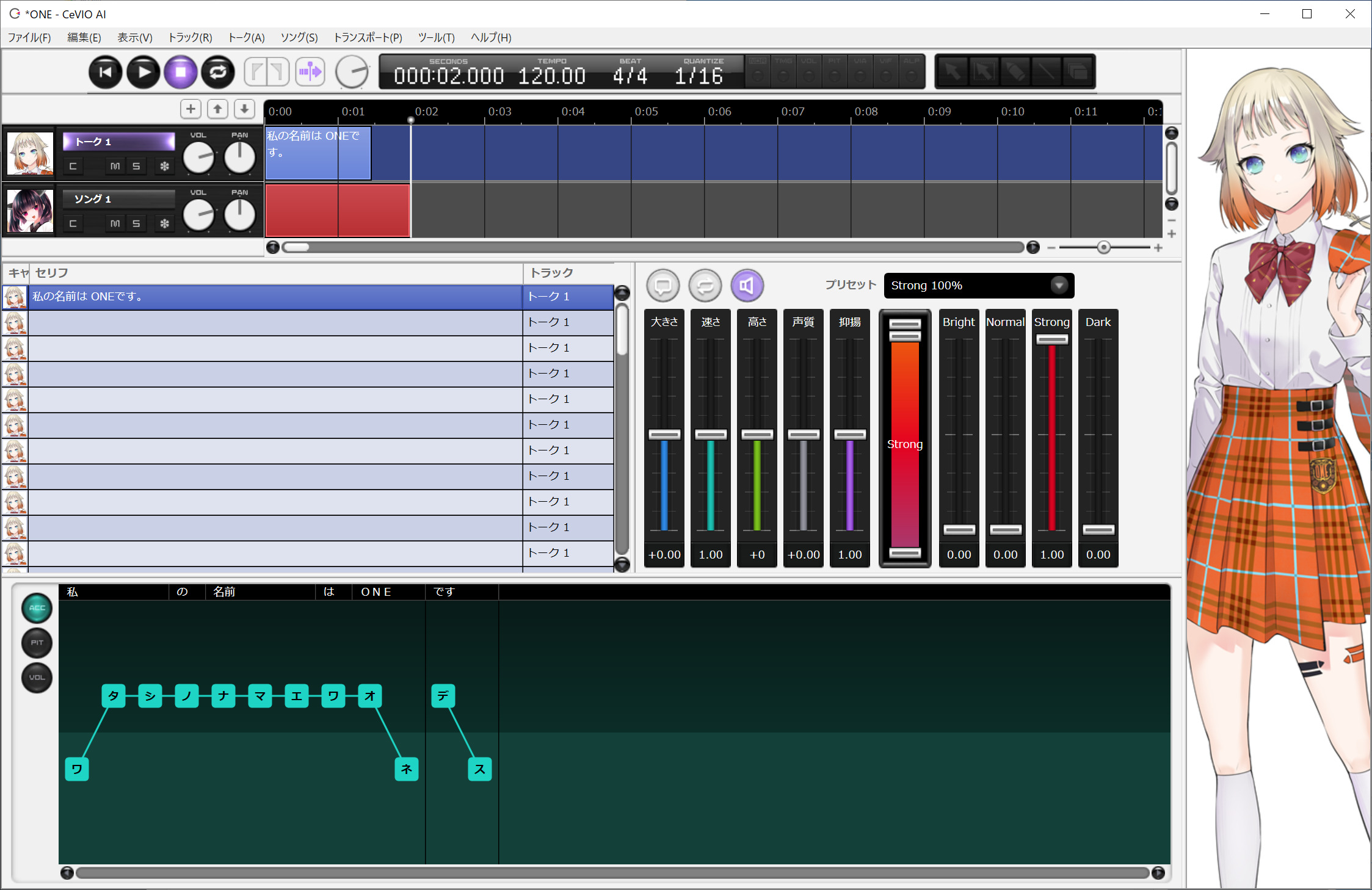Toggle the C button on the ソング 1 track
The height and width of the screenshot is (890, 1372).
(73, 223)
